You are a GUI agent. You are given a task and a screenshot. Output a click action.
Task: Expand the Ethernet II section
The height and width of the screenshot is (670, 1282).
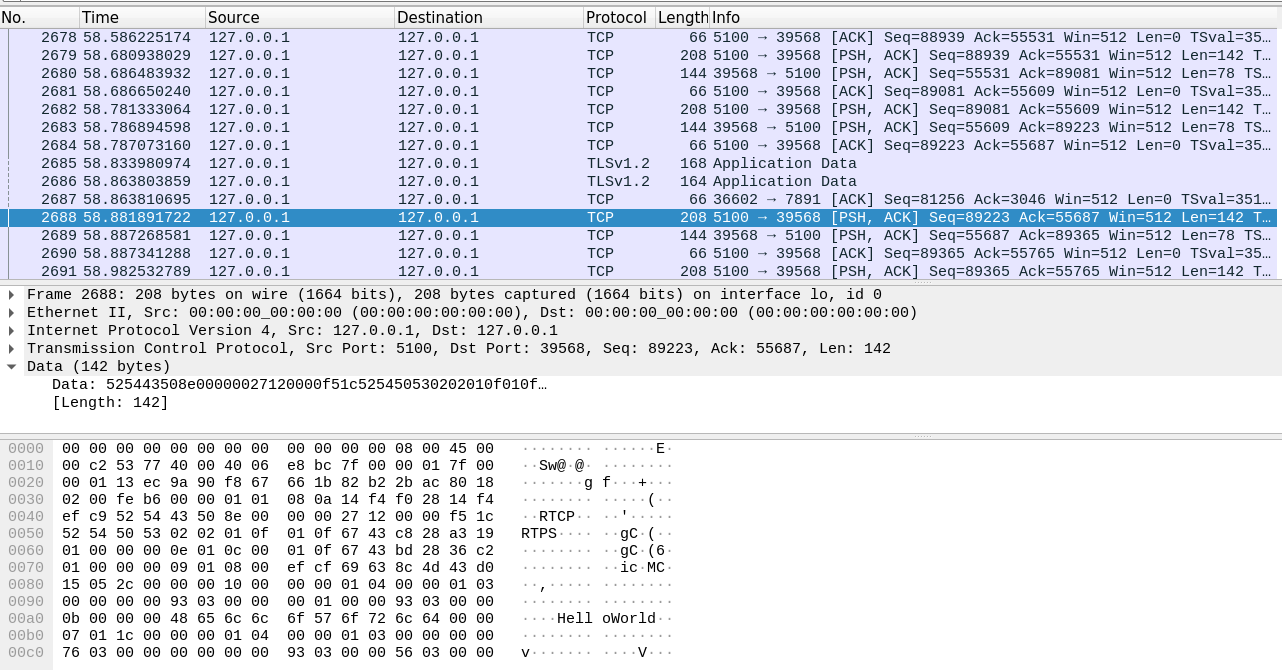point(12,312)
